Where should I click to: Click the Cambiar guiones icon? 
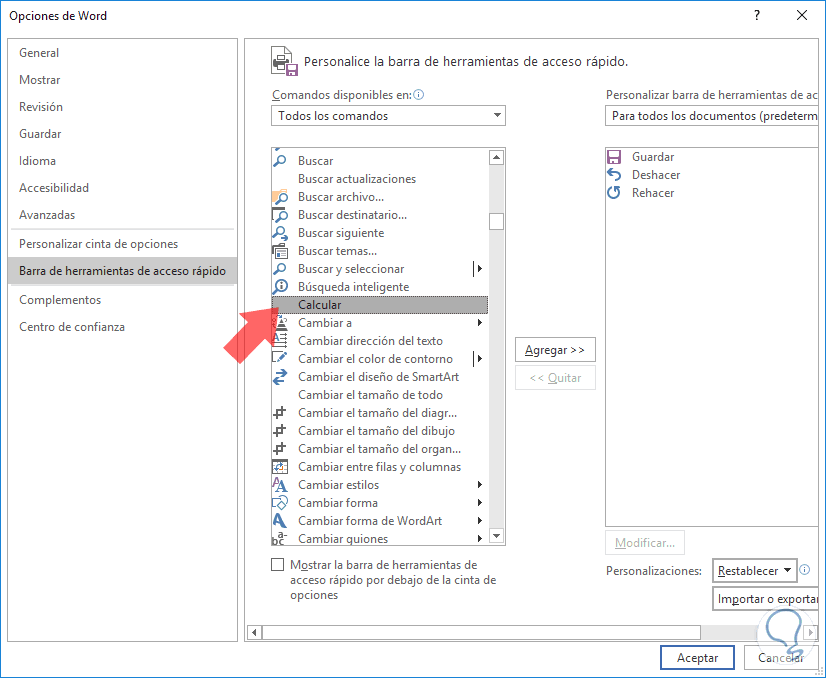[280, 538]
